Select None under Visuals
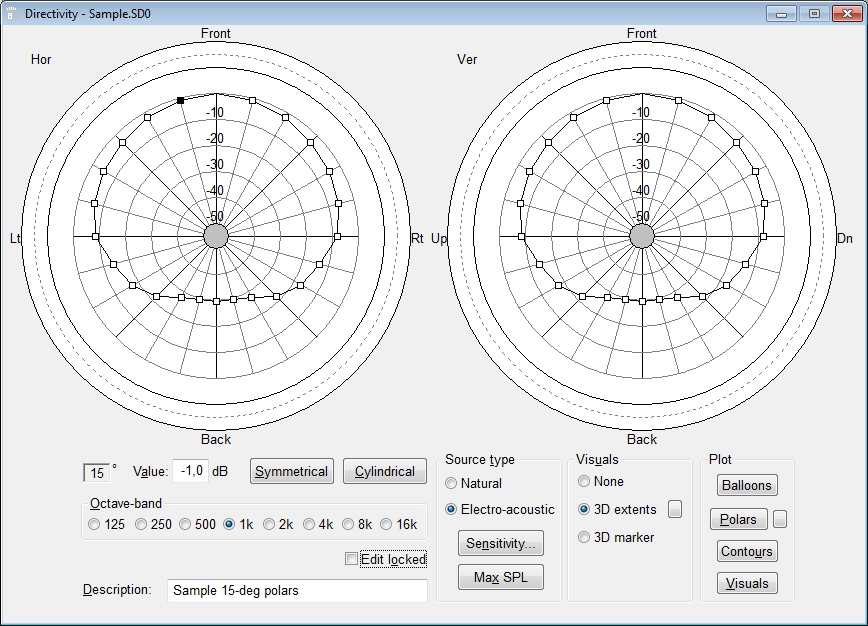The height and width of the screenshot is (626, 868). click(585, 481)
